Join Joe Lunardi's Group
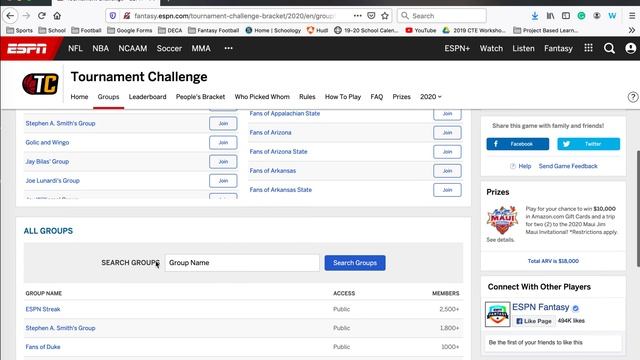The width and height of the screenshot is (640, 360). pyautogui.click(x=223, y=180)
